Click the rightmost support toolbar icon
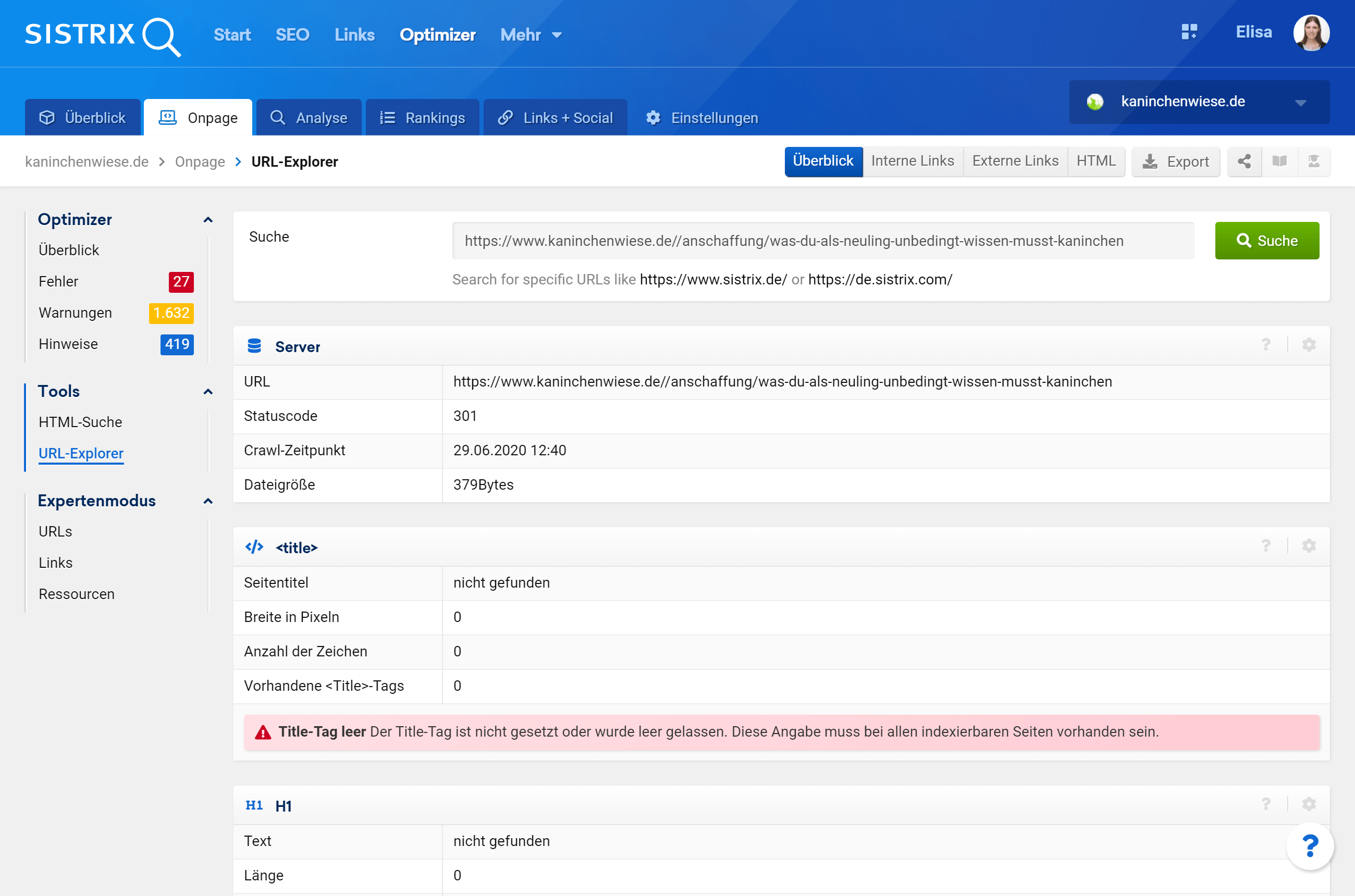 (x=1314, y=161)
